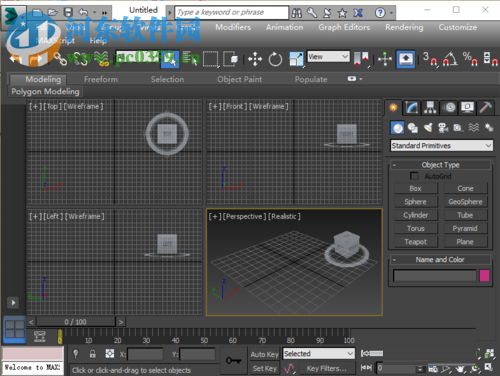Click the Open File folder icon

(x=52, y=13)
